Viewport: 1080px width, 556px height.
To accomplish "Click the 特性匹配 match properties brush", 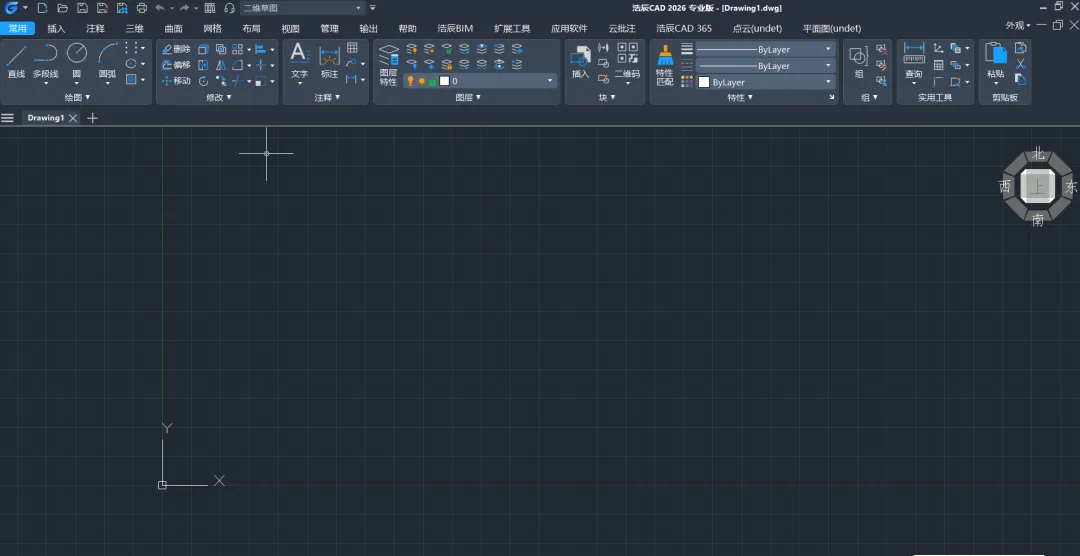I will 664,65.
